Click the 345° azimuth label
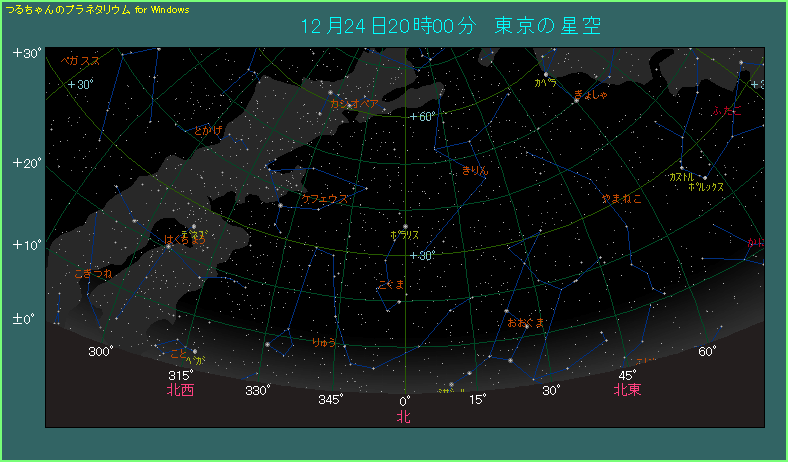 [x=331, y=400]
